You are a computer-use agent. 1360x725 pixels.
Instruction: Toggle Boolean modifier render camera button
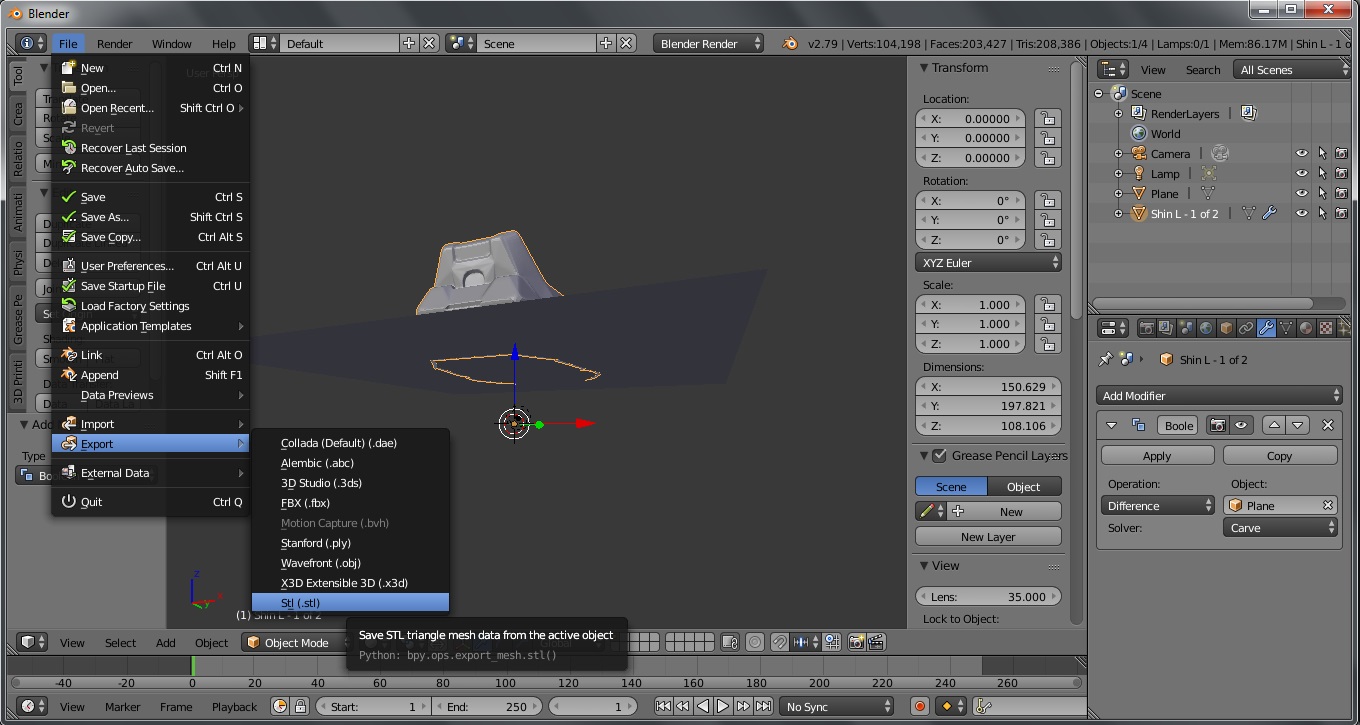[x=1217, y=425]
